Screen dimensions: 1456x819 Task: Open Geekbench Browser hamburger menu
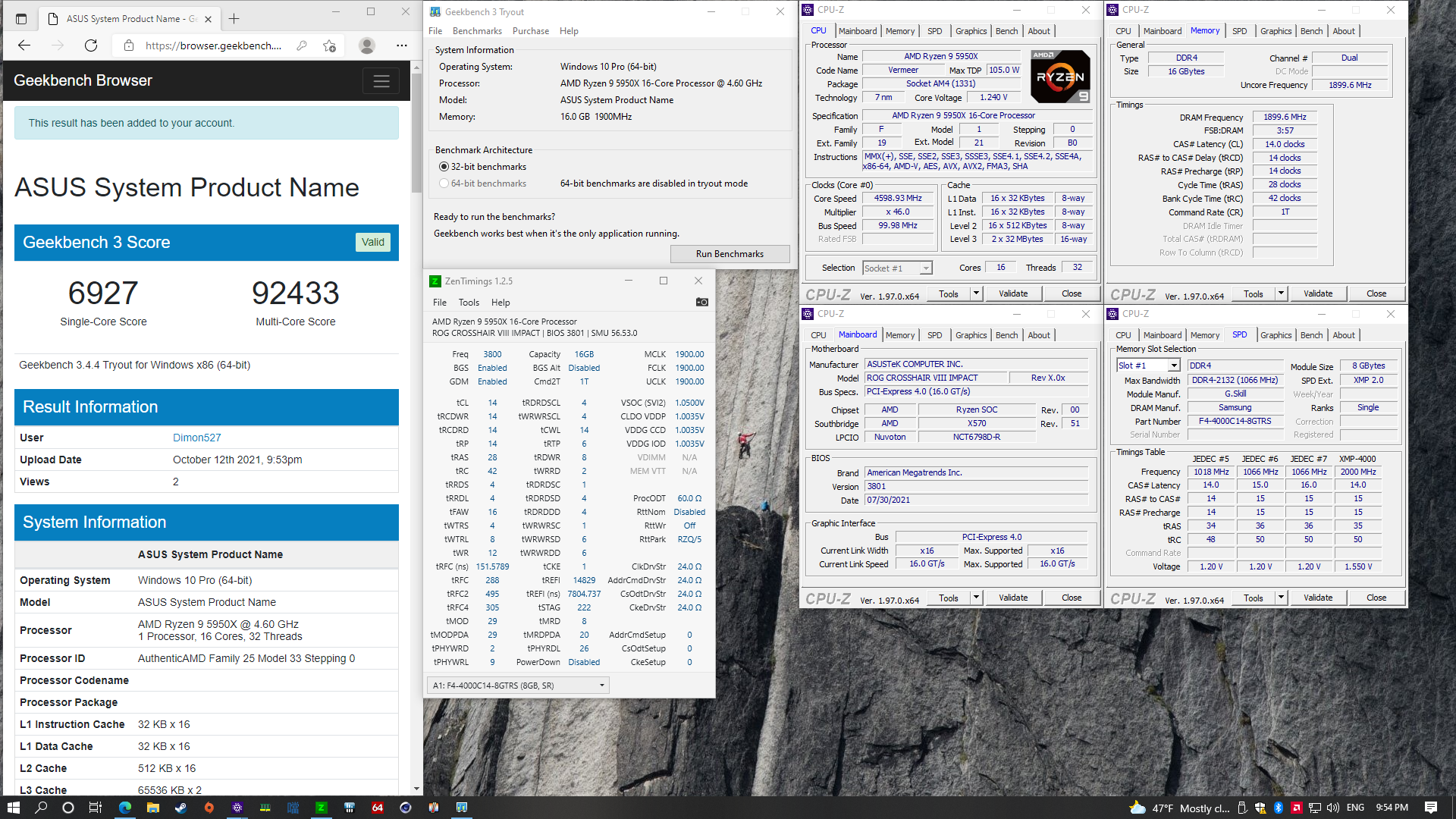(381, 80)
